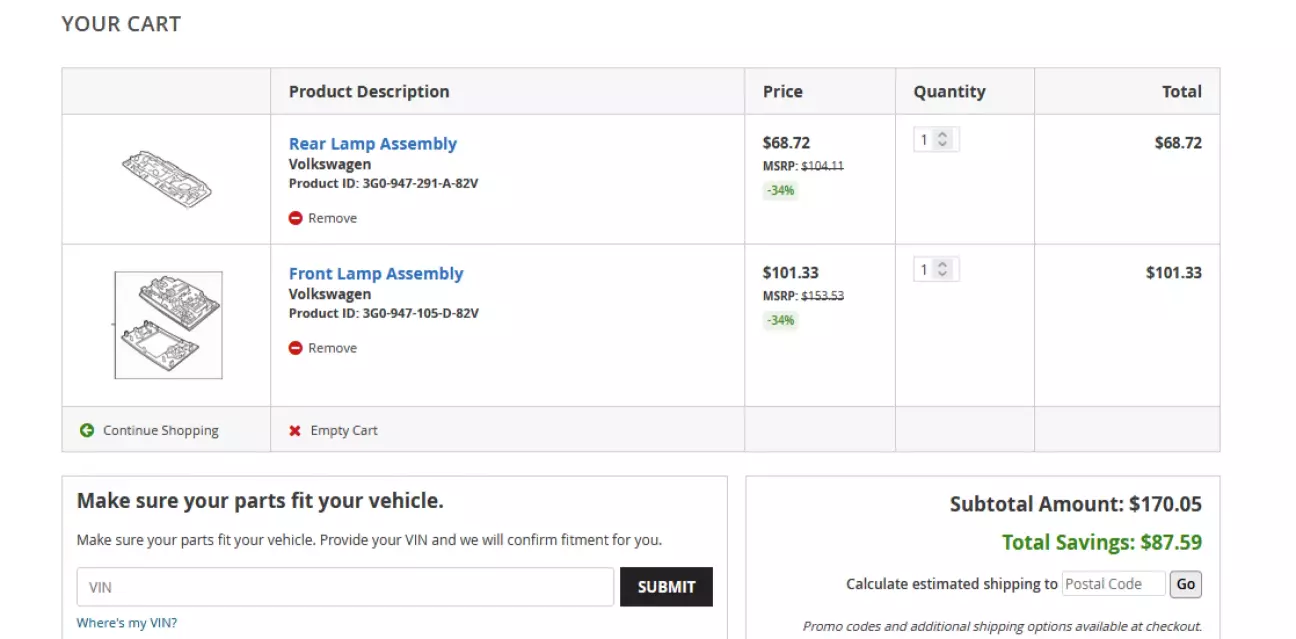Open the Where's my VIN? link

126,623
